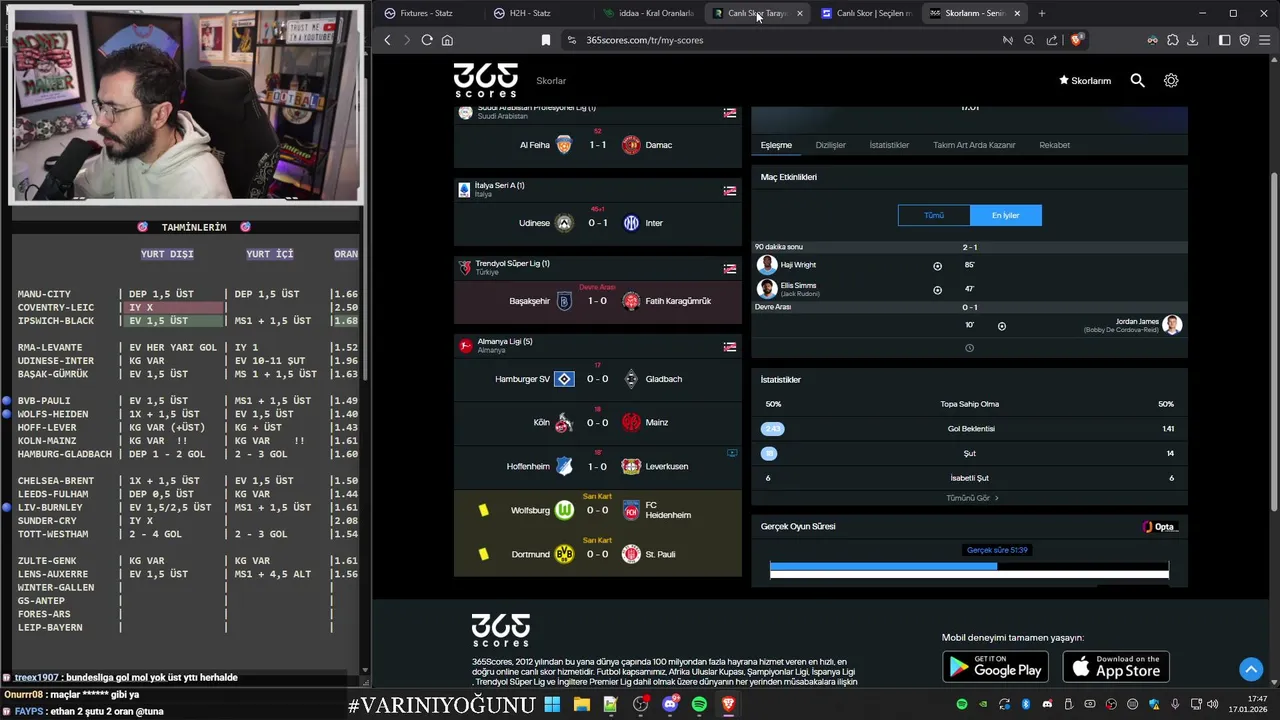Open Spotify from the Windows taskbar
This screenshot has width=1280, height=720.
pos(699,704)
